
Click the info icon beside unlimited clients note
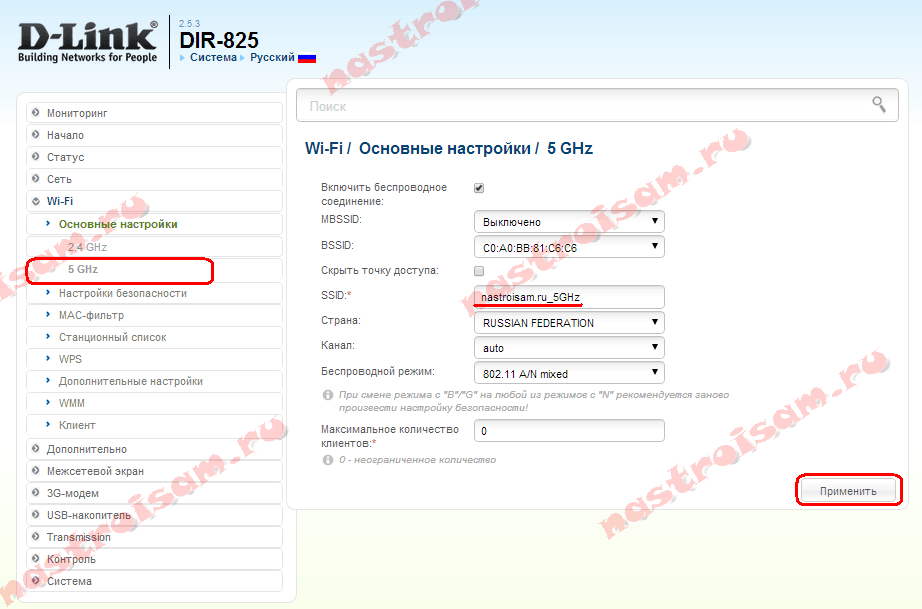327,460
